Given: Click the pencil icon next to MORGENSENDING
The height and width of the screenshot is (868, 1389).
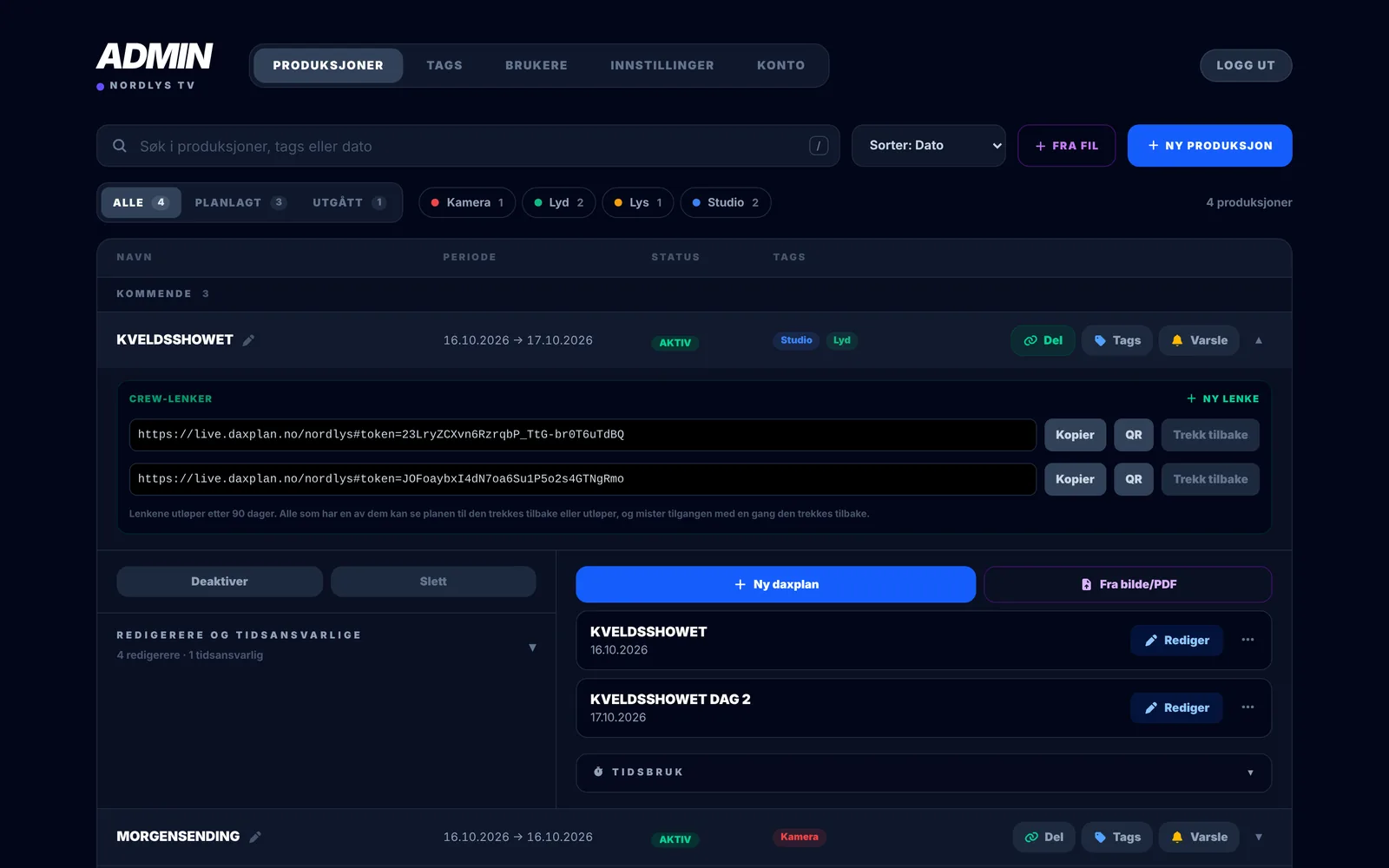Looking at the screenshot, I should point(255,837).
